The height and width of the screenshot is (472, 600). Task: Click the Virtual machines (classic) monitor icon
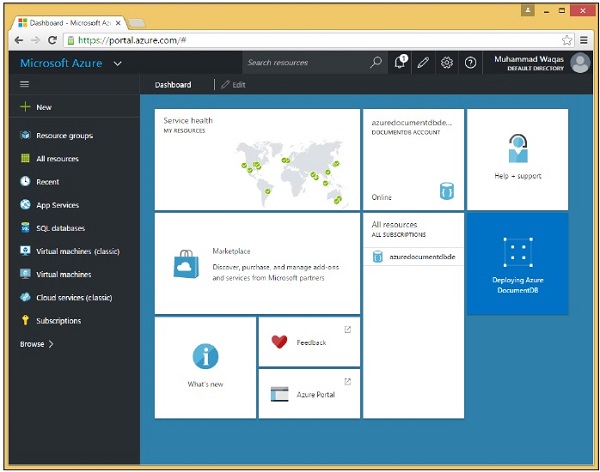pyautogui.click(x=25, y=251)
